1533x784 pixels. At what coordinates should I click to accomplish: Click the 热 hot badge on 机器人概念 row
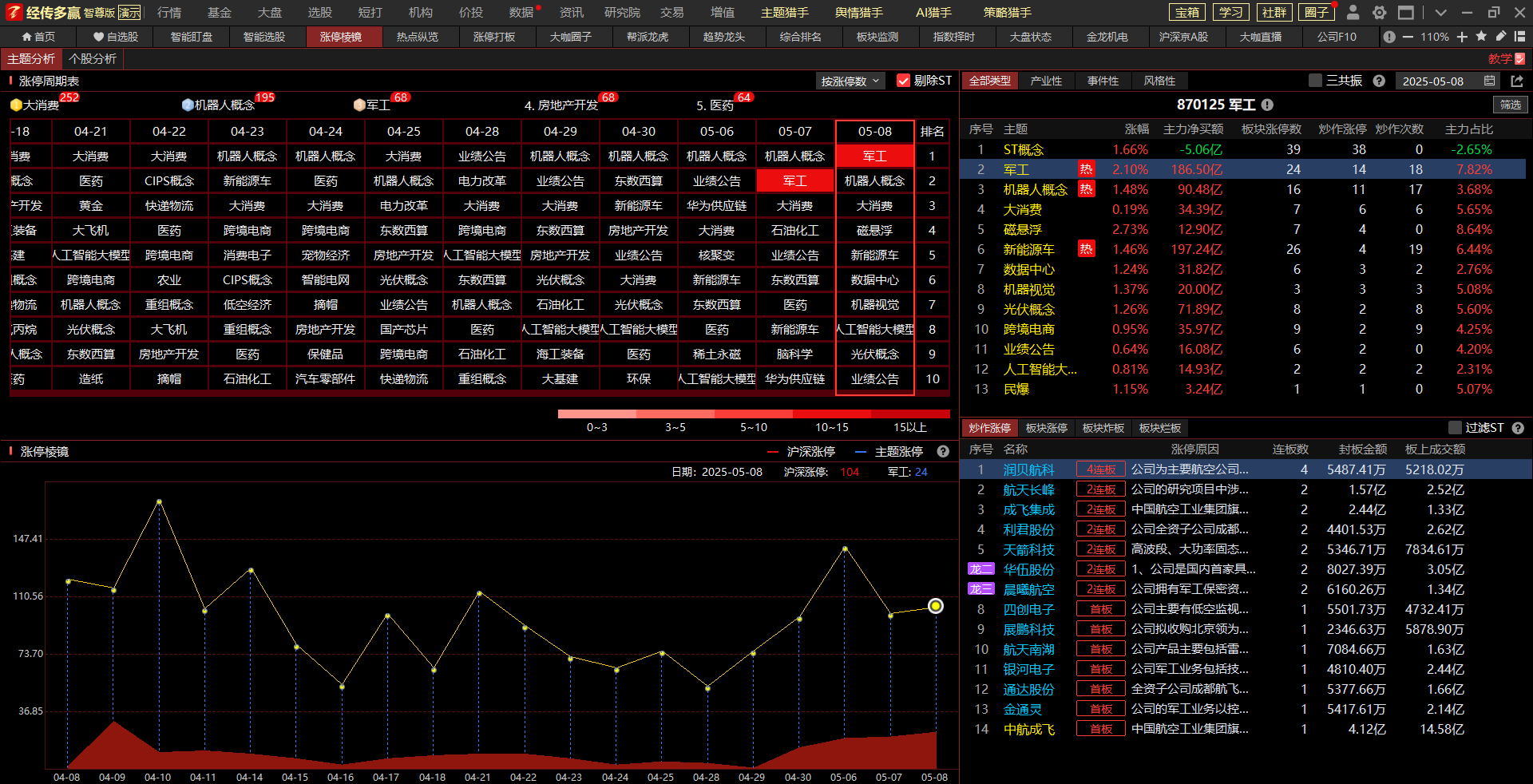1086,189
